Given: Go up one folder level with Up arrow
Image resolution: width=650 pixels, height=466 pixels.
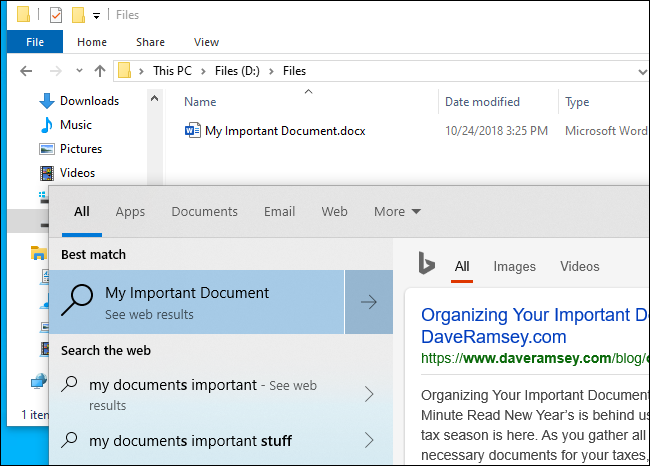Looking at the screenshot, I should point(99,71).
